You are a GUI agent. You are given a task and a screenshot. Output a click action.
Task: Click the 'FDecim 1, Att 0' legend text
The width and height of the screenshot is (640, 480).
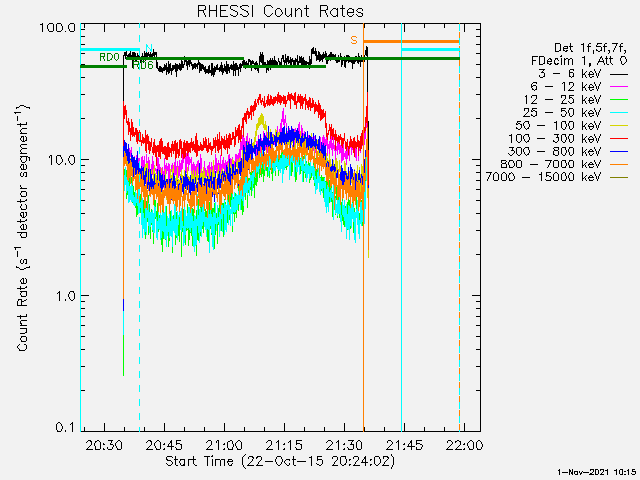coord(579,61)
